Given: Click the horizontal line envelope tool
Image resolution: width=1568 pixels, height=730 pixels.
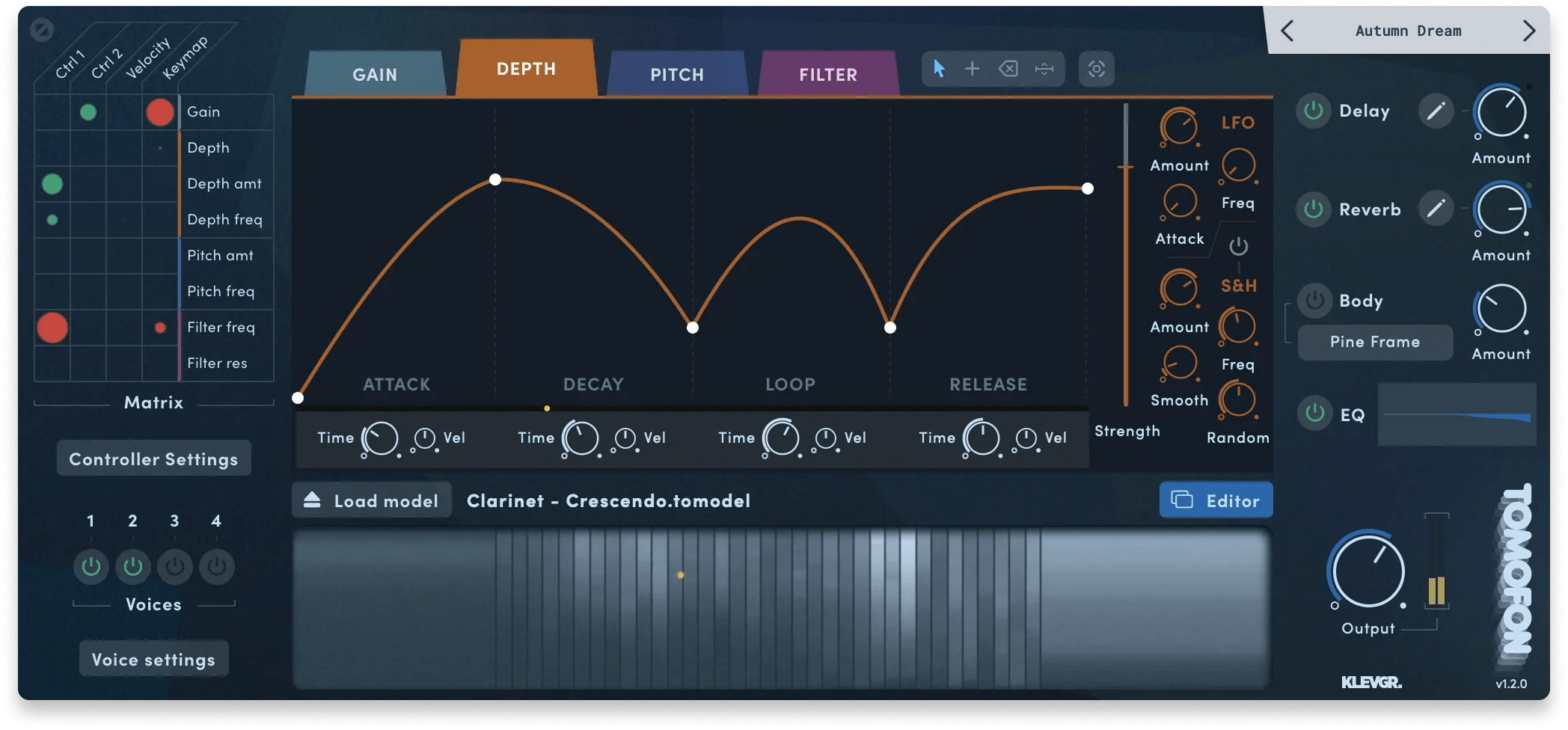Looking at the screenshot, I should tap(1044, 70).
